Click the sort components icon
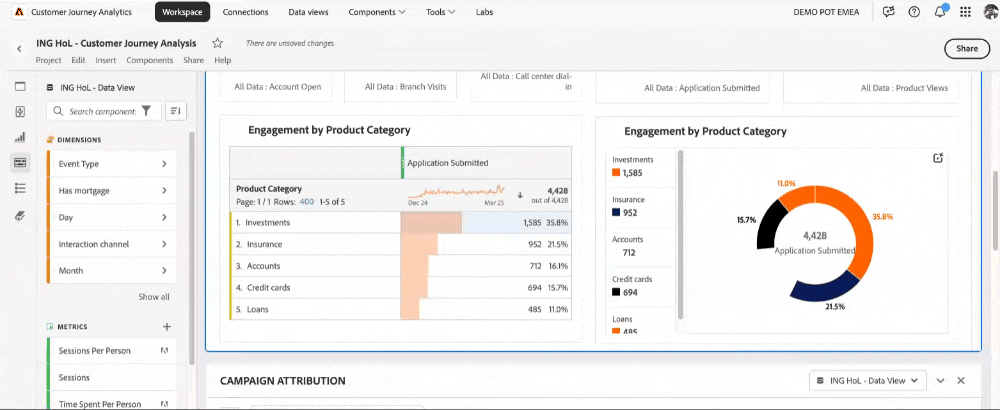This screenshot has width=1000, height=410. point(176,111)
